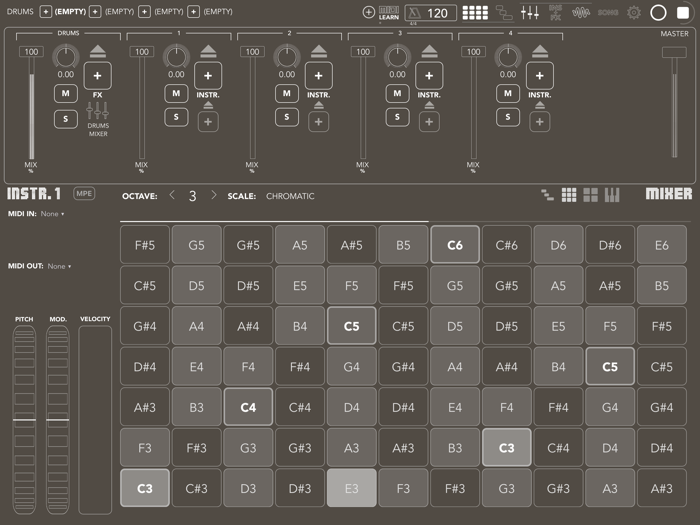The image size is (700, 525).
Task: Open the mixer faders icon in top toolbar
Action: [530, 12]
